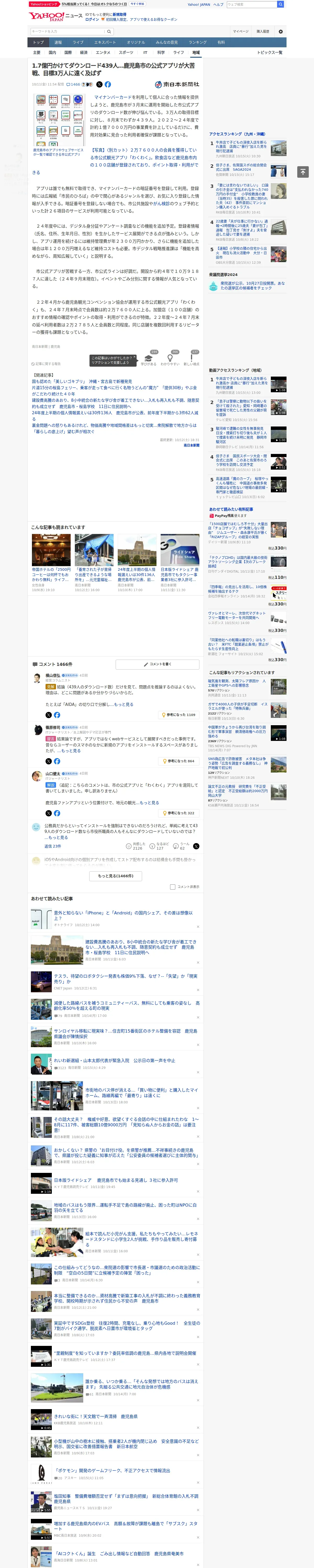Open テスラ、待望のロボタクシー発表 article
Image resolution: width=314 pixels, height=1568 pixels.
[x=126, y=978]
